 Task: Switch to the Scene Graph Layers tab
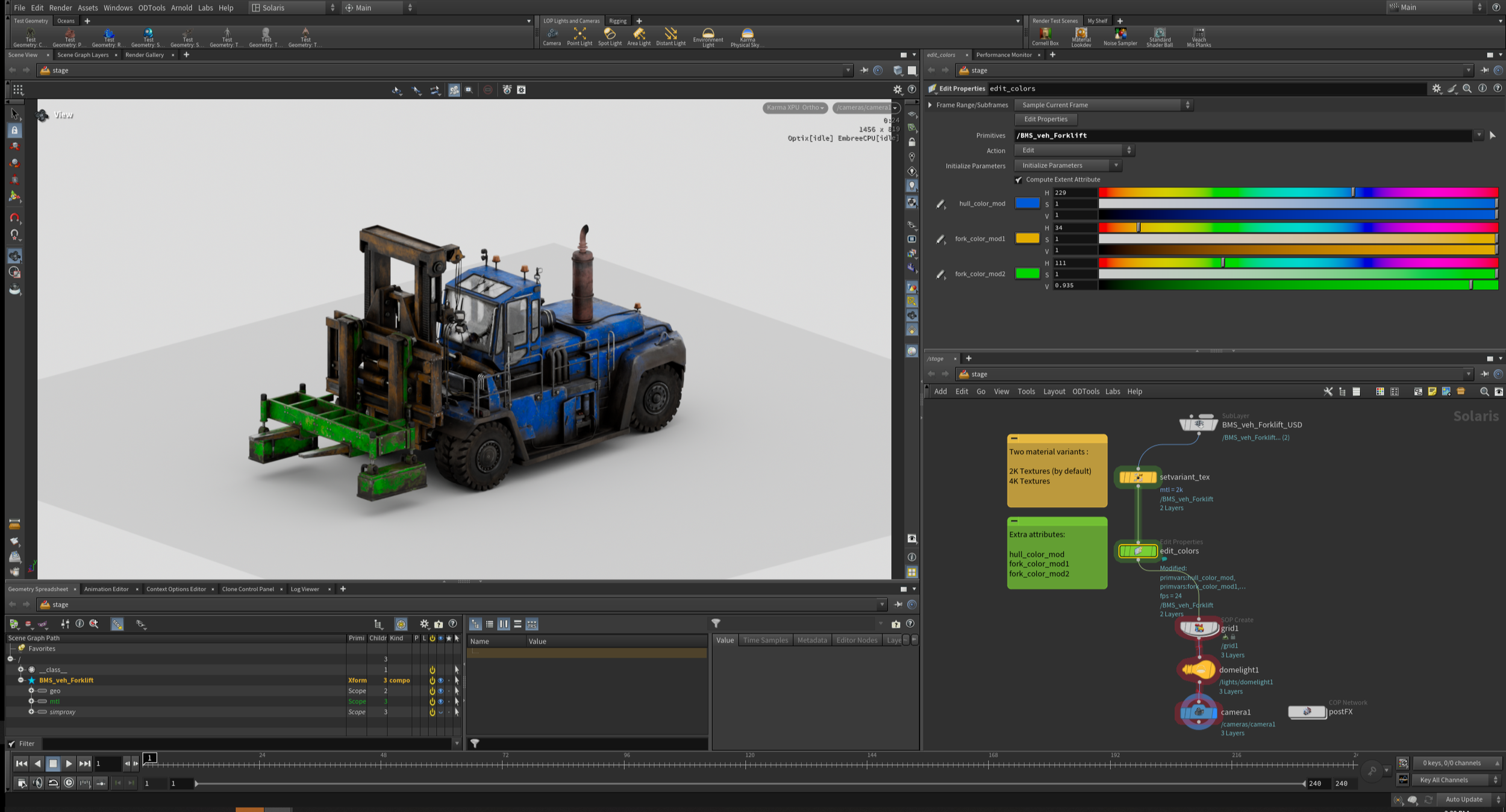[x=83, y=55]
